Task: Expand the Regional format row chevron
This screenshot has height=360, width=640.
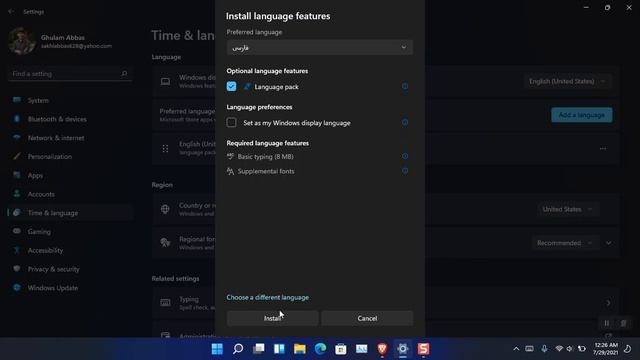Action: pyautogui.click(x=609, y=243)
